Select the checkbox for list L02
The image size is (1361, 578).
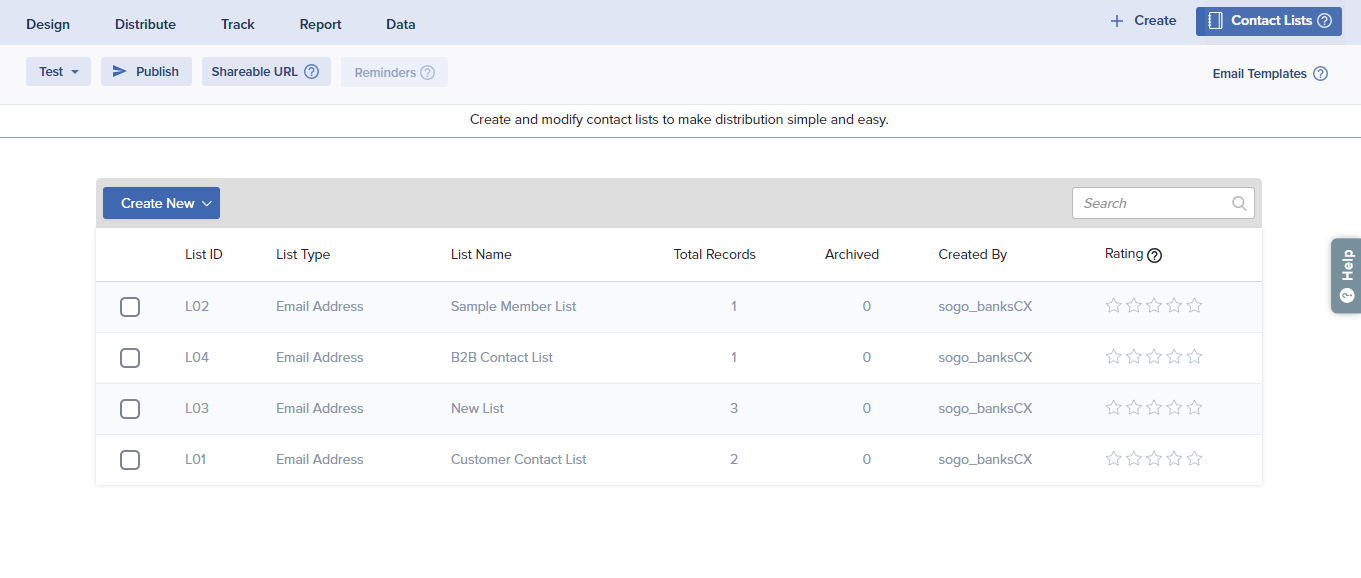coord(130,307)
